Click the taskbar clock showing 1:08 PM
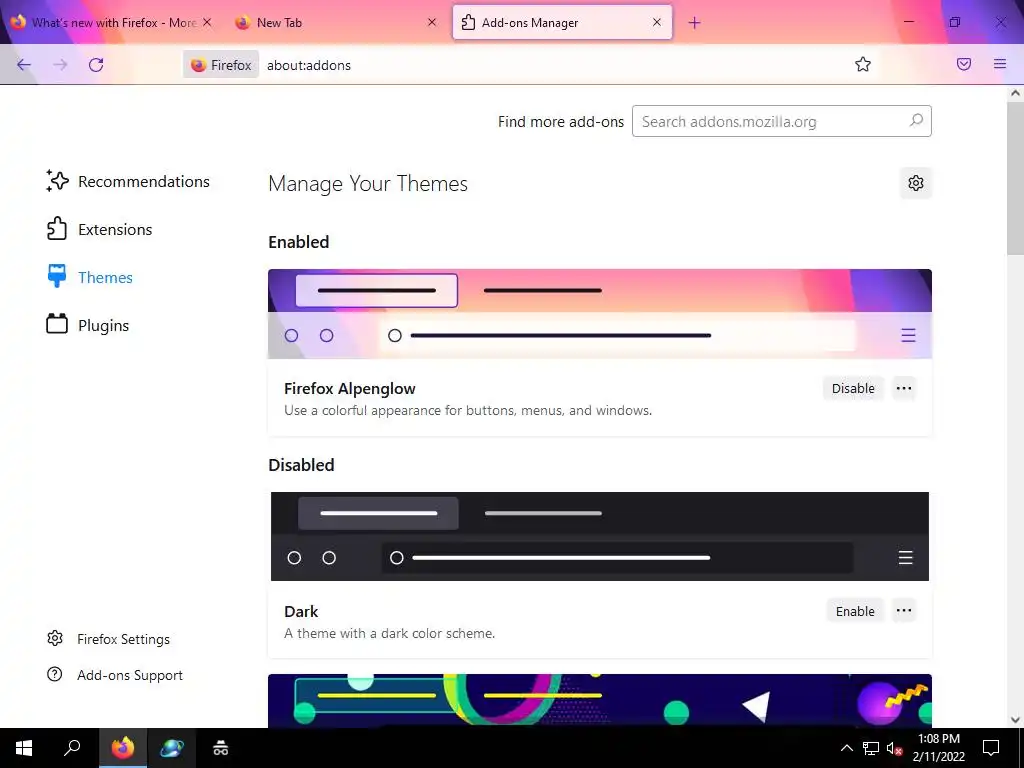This screenshot has width=1024, height=768. pyautogui.click(x=938, y=748)
